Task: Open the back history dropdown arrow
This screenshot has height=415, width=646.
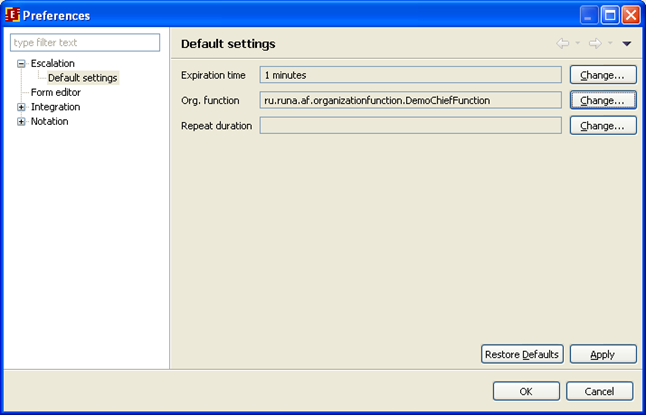Action: tap(578, 44)
